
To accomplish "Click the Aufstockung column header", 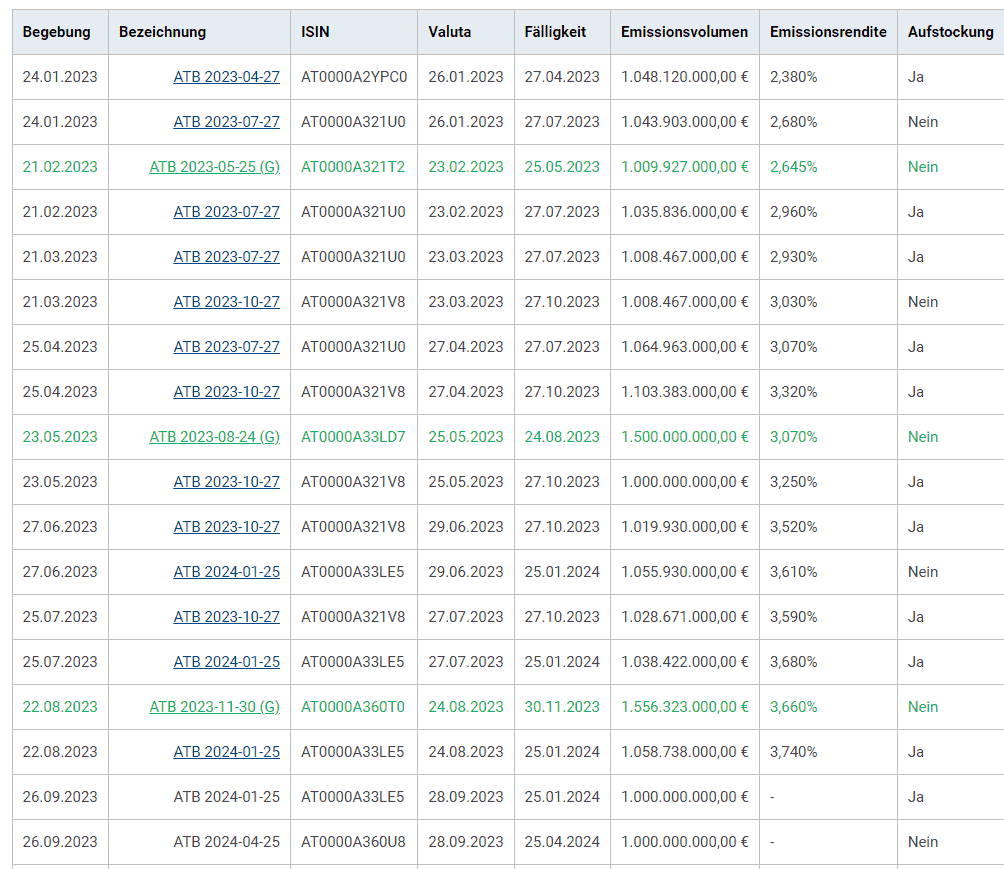I will click(950, 32).
